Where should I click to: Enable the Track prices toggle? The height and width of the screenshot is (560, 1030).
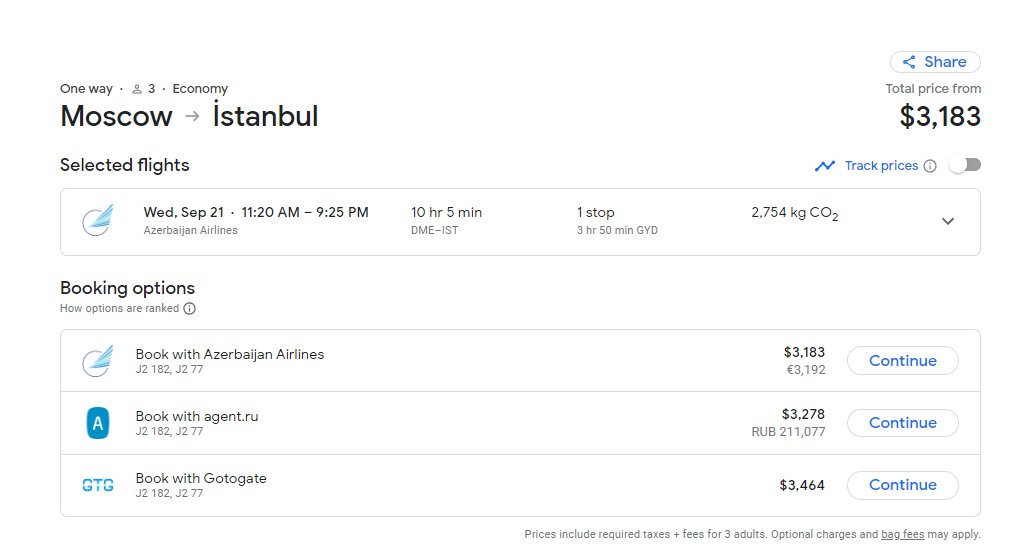(x=965, y=165)
